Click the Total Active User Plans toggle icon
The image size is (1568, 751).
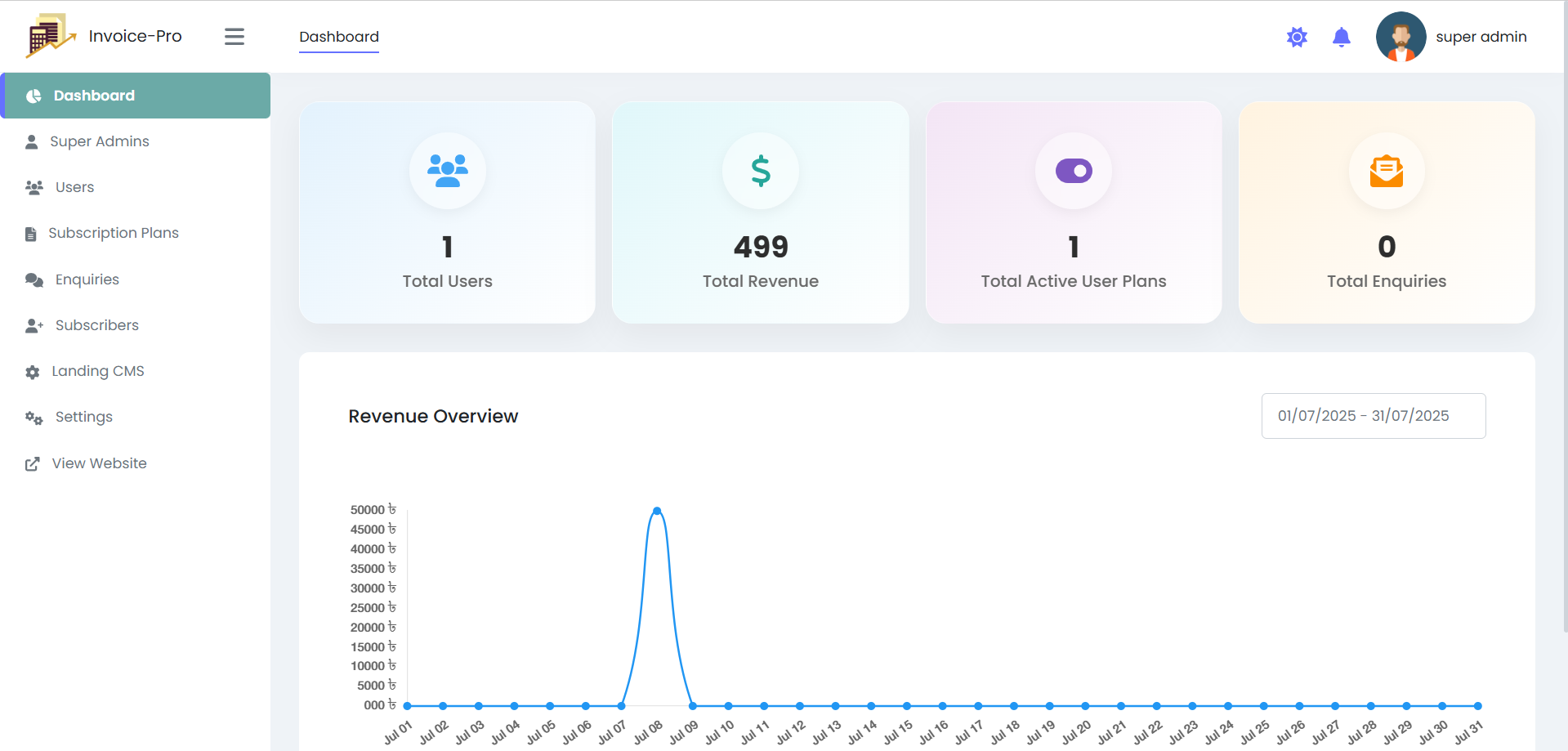click(1073, 171)
